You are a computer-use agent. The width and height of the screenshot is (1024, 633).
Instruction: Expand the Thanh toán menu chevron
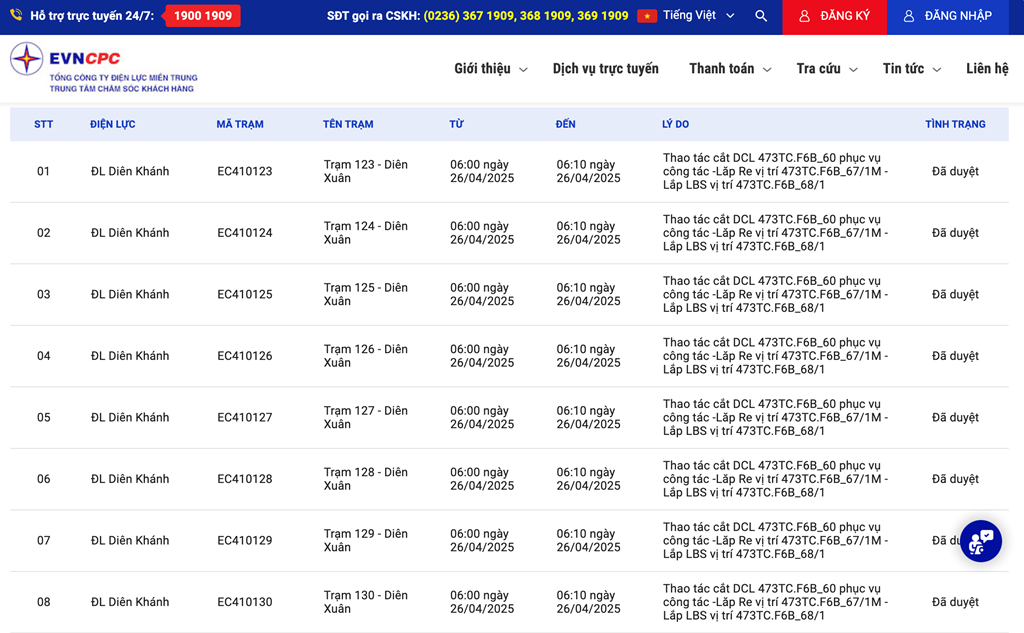point(767,69)
